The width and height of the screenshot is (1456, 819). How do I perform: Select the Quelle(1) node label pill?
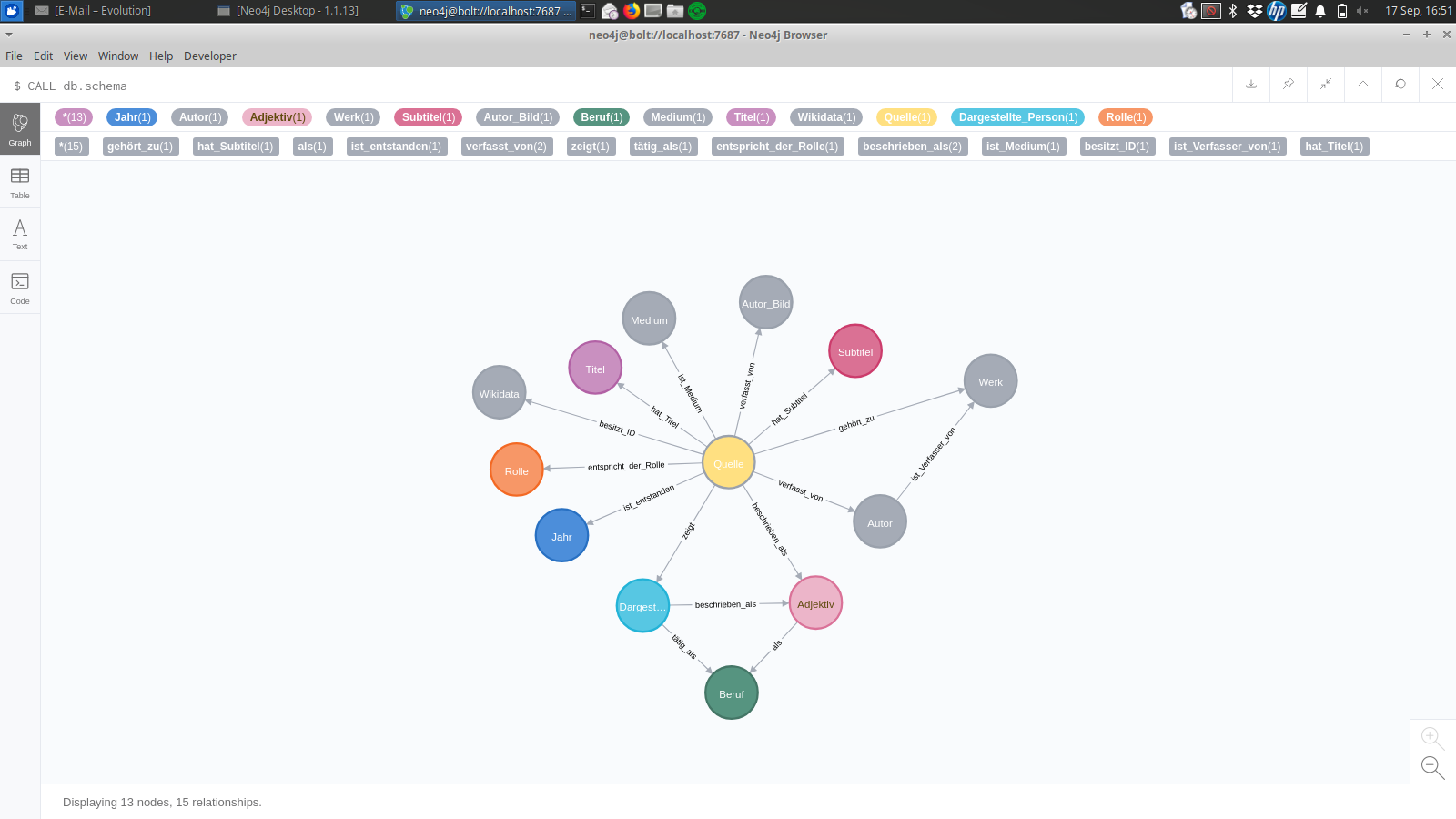click(906, 117)
